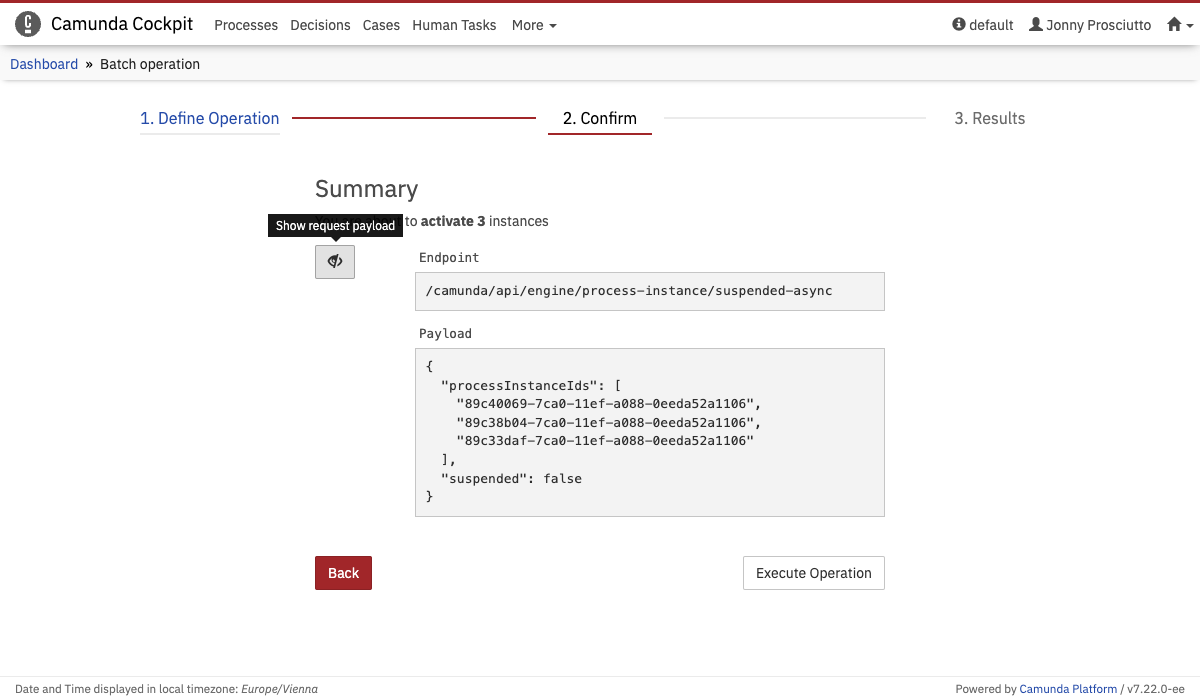Screen dimensions: 1200x700
Task: Open the Cases section
Action: (x=381, y=25)
